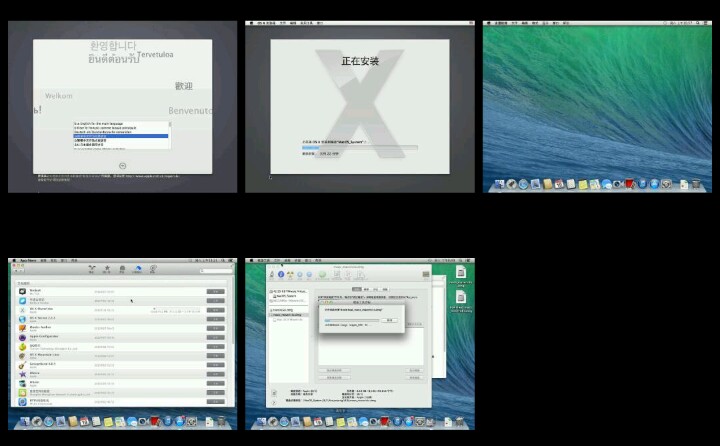Open Trash in the App Store screenshot's dock

(221, 422)
